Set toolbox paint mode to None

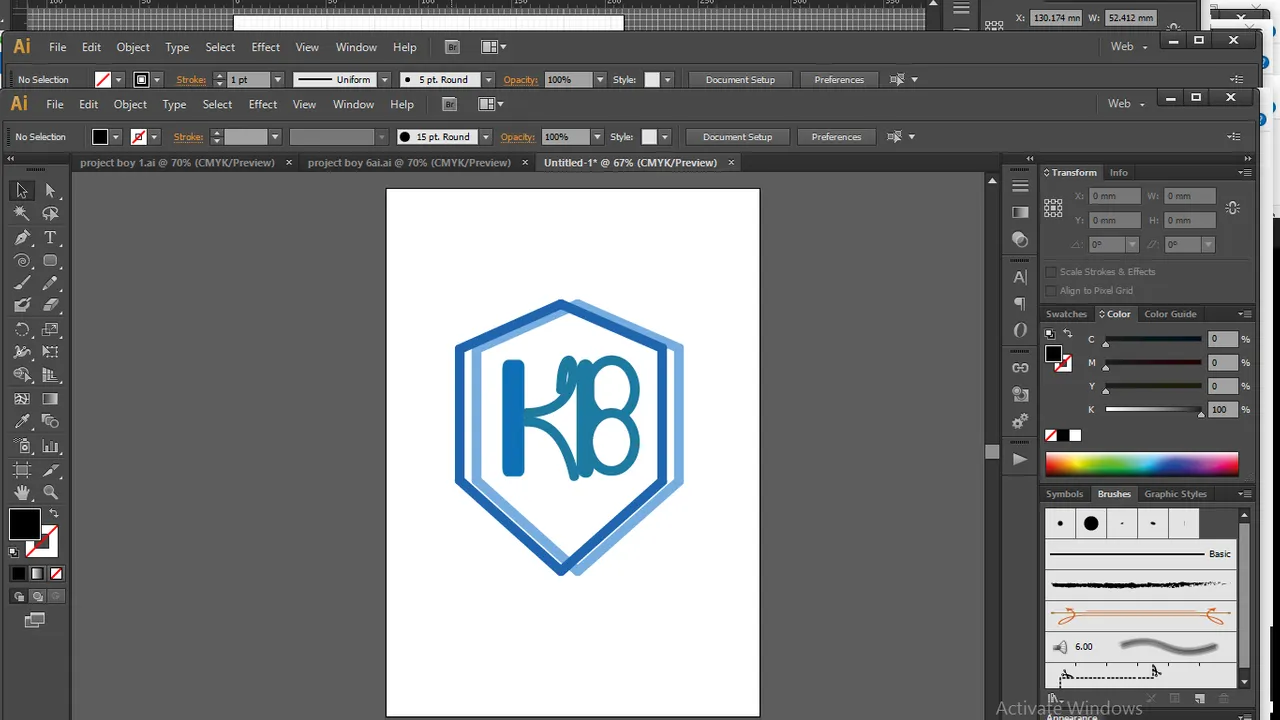56,574
